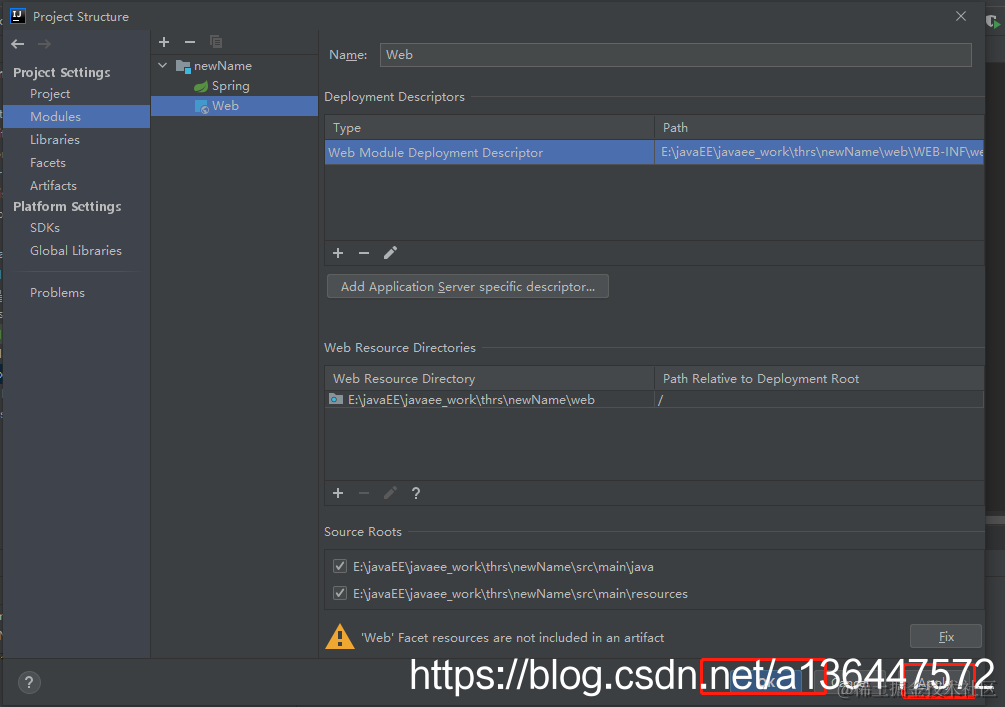Edit web resource directory pencil icon
This screenshot has width=1005, height=707.
click(x=390, y=493)
